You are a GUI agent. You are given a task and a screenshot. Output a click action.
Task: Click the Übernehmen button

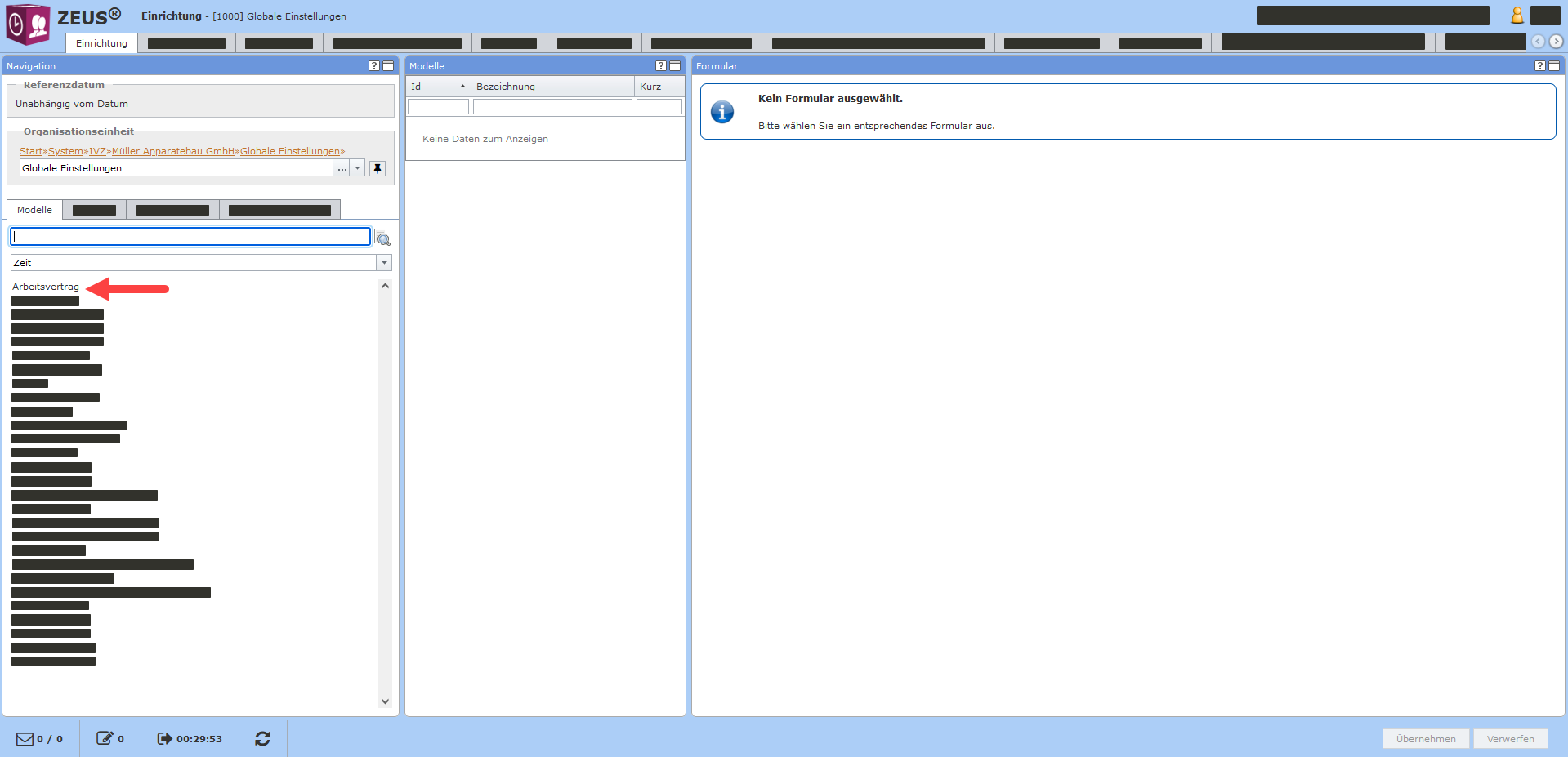1425,738
